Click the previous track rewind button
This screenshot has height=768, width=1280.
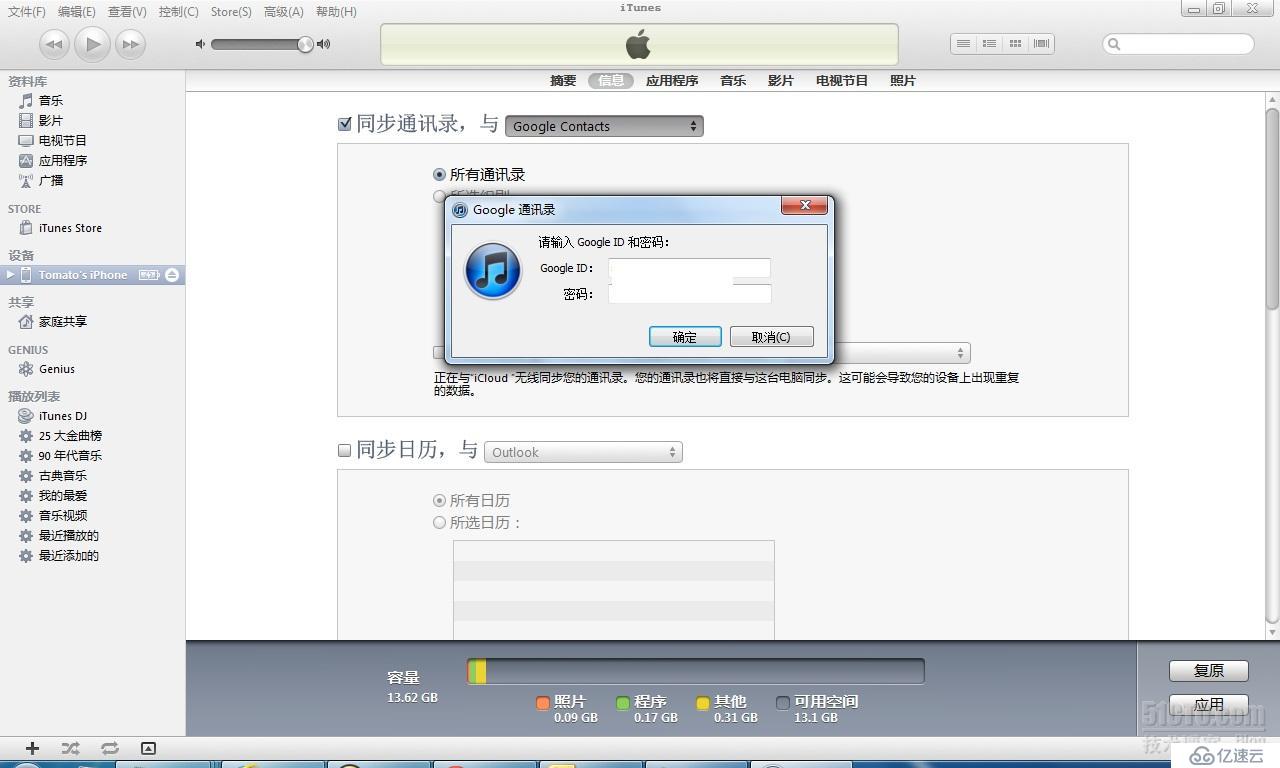(x=54, y=44)
